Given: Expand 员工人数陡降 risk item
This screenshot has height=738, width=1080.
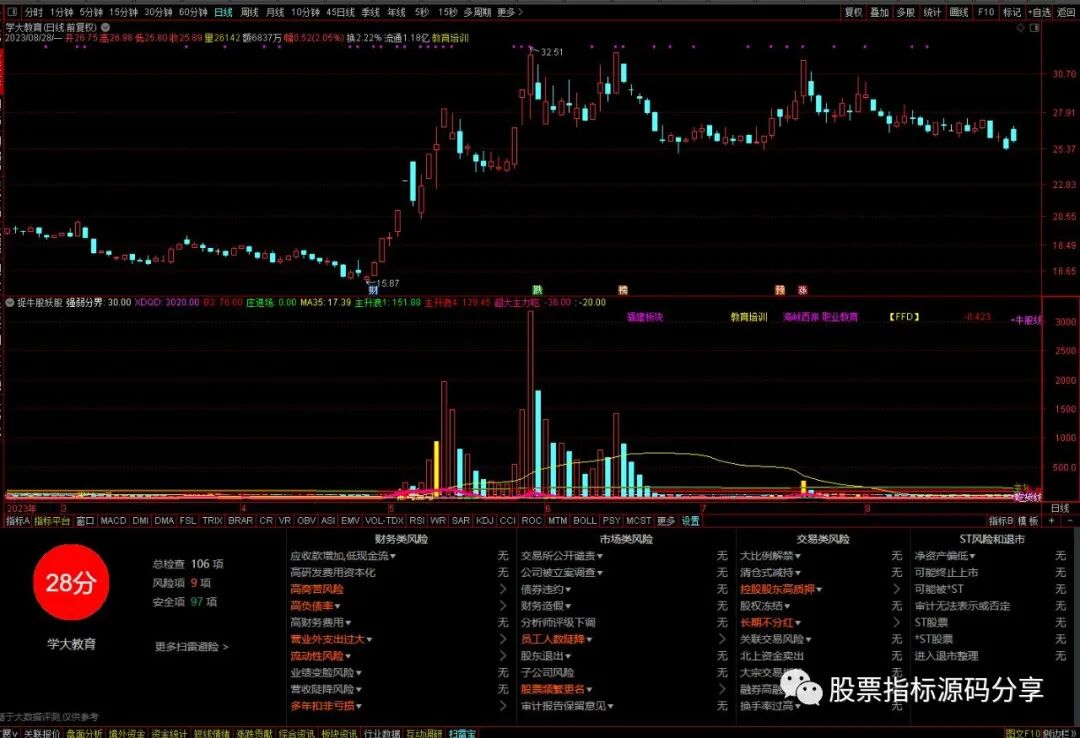Looking at the screenshot, I should (557, 639).
